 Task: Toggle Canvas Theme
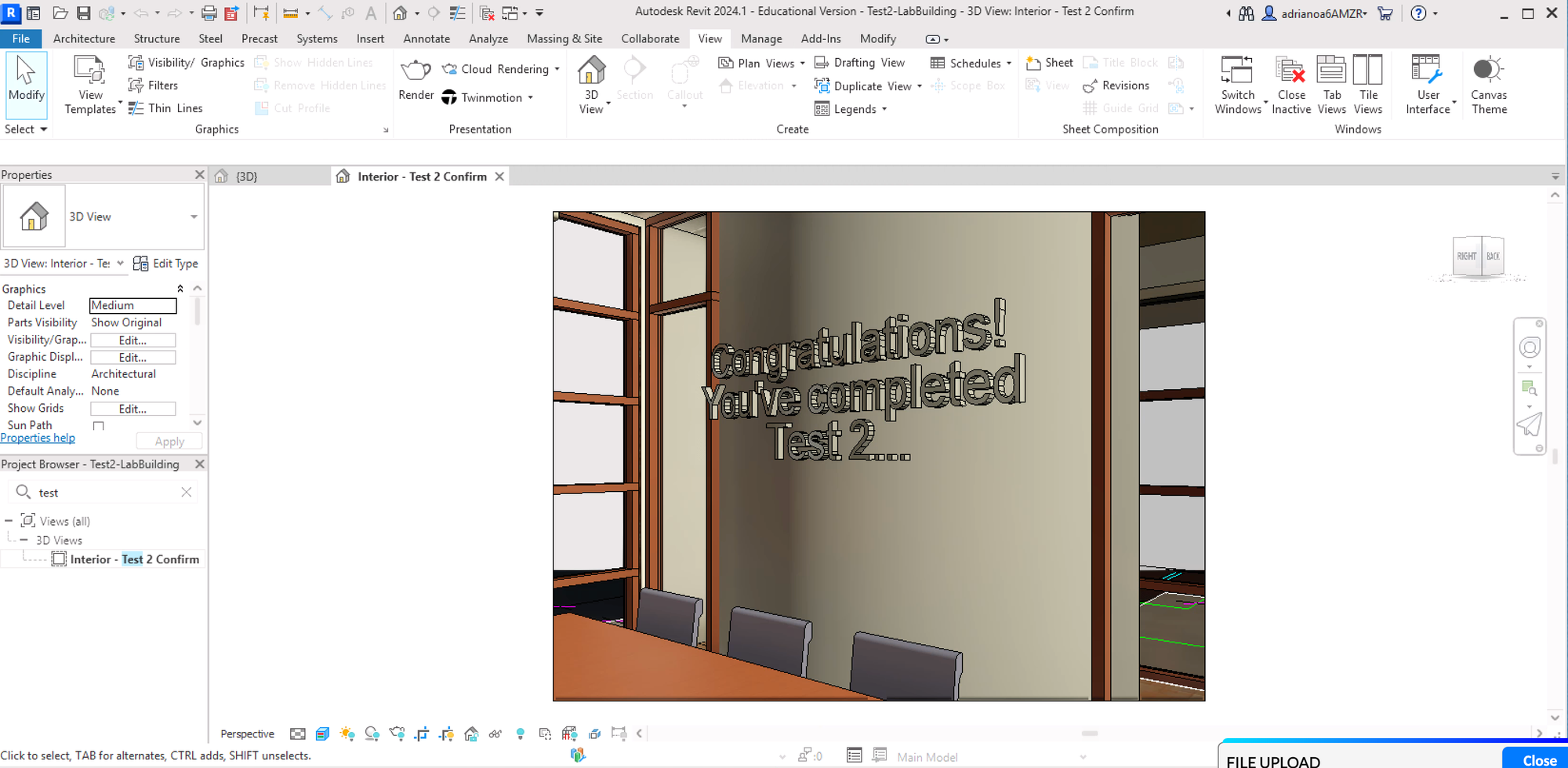(x=1489, y=85)
